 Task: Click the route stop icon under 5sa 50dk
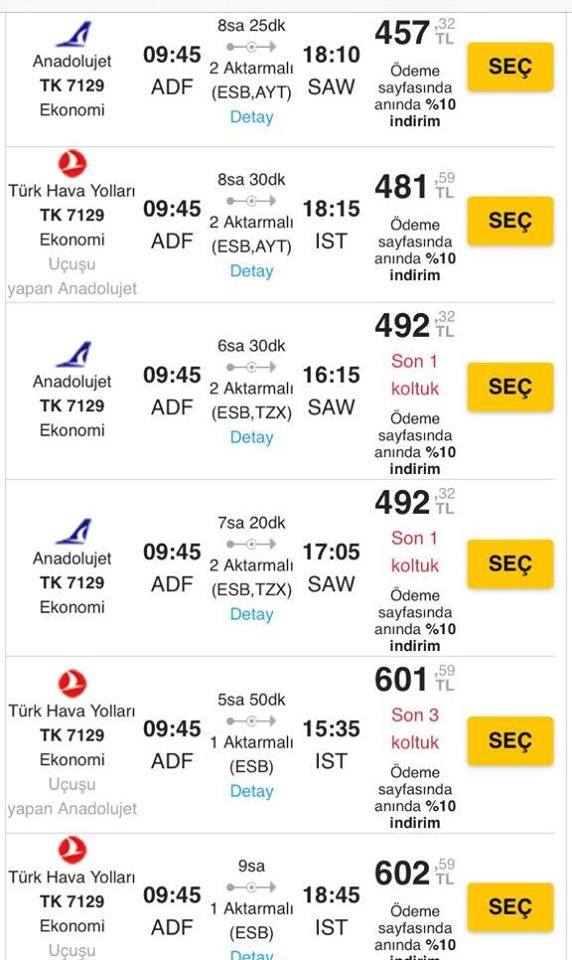pos(250,721)
